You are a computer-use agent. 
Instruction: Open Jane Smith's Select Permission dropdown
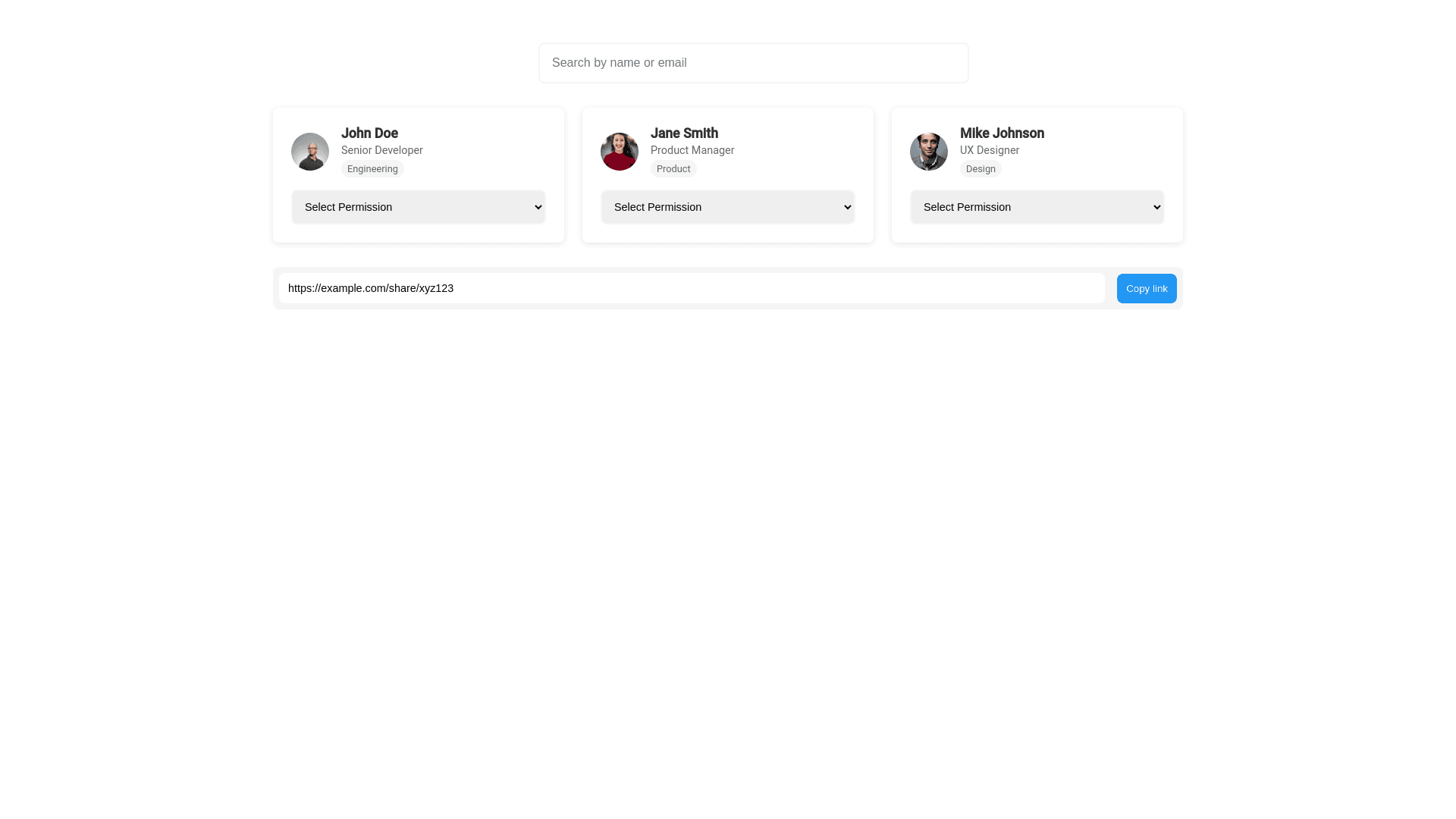727,207
